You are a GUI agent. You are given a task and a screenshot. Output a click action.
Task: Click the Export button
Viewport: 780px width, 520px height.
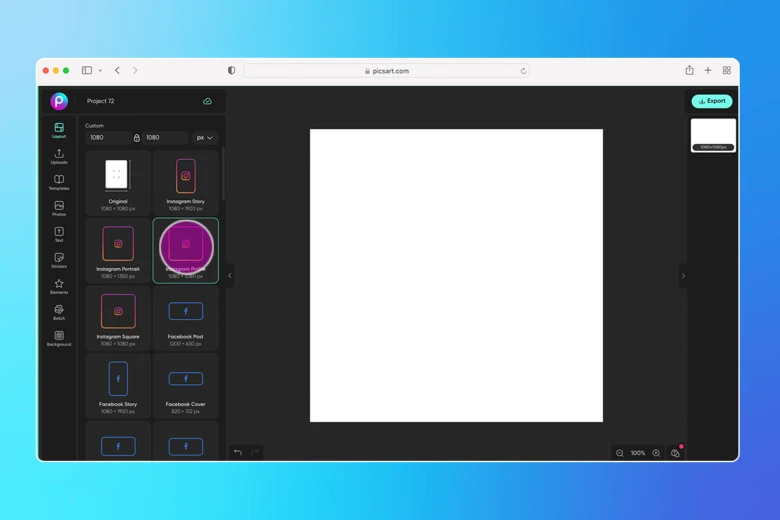711,101
